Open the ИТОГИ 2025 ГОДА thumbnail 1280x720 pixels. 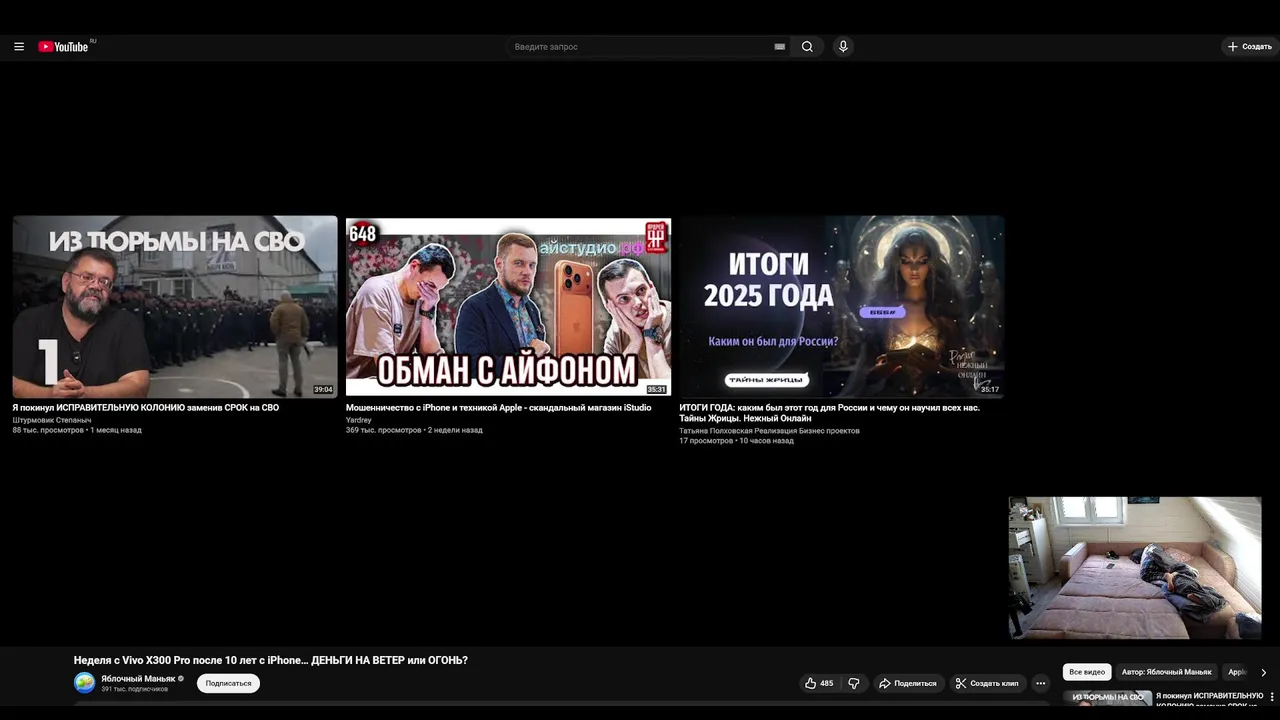click(842, 307)
